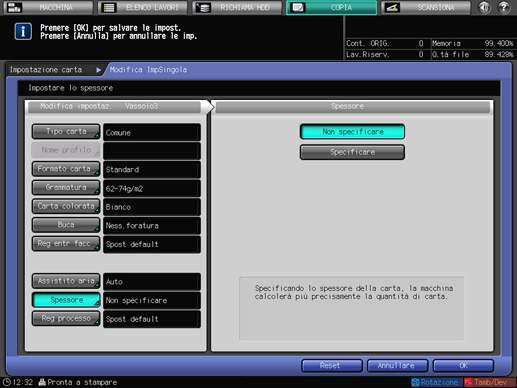Click the Spessore panel header
The image size is (517, 388).
coord(353,107)
